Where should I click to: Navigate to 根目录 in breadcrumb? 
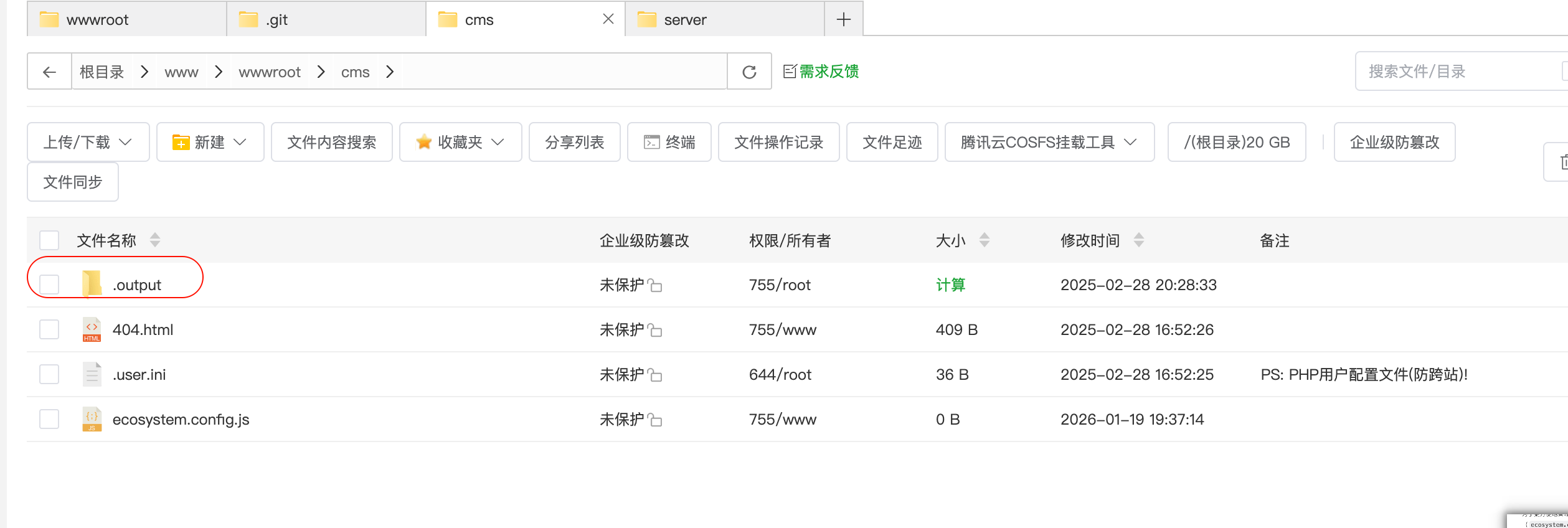102,72
